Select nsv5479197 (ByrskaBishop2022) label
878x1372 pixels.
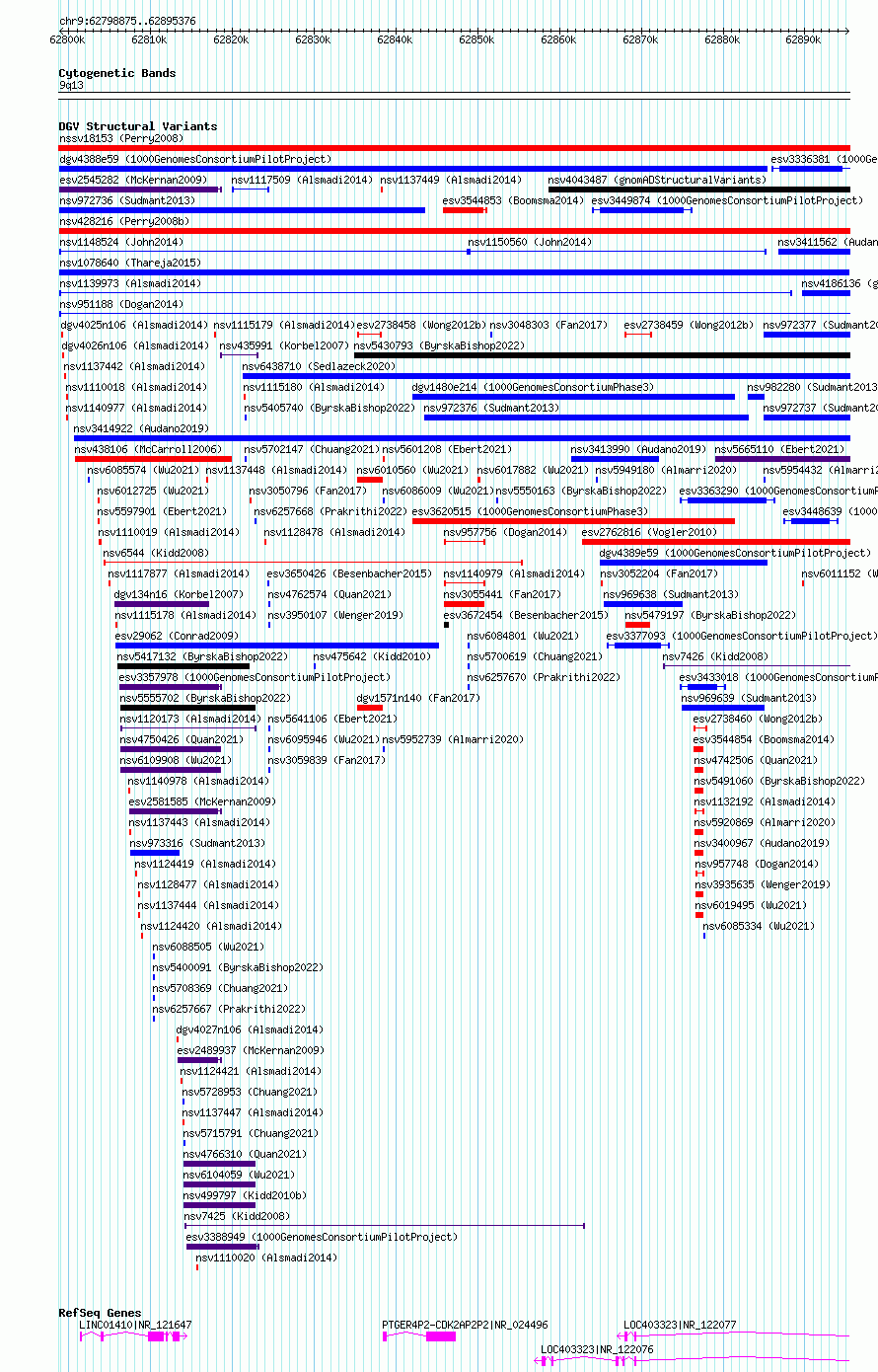coord(710,615)
